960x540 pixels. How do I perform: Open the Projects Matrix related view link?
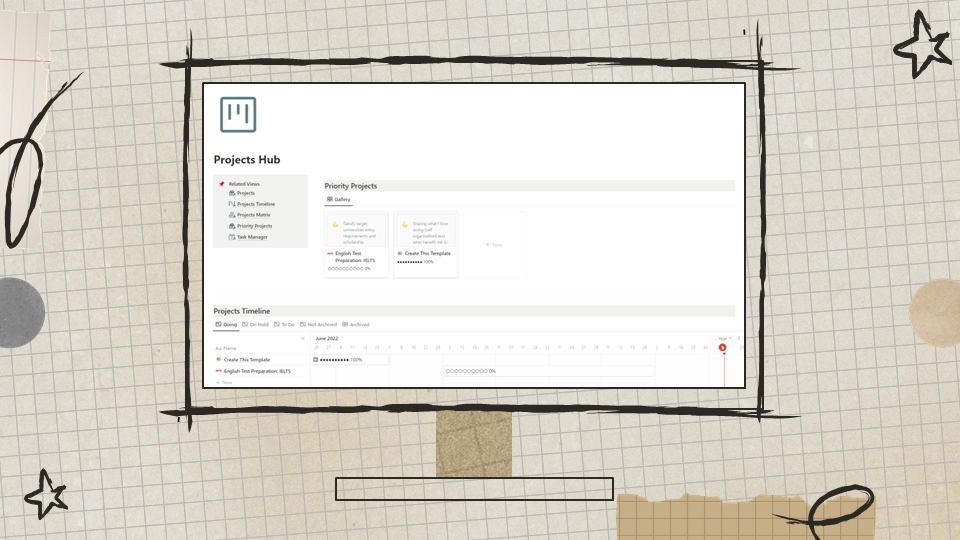[253, 215]
